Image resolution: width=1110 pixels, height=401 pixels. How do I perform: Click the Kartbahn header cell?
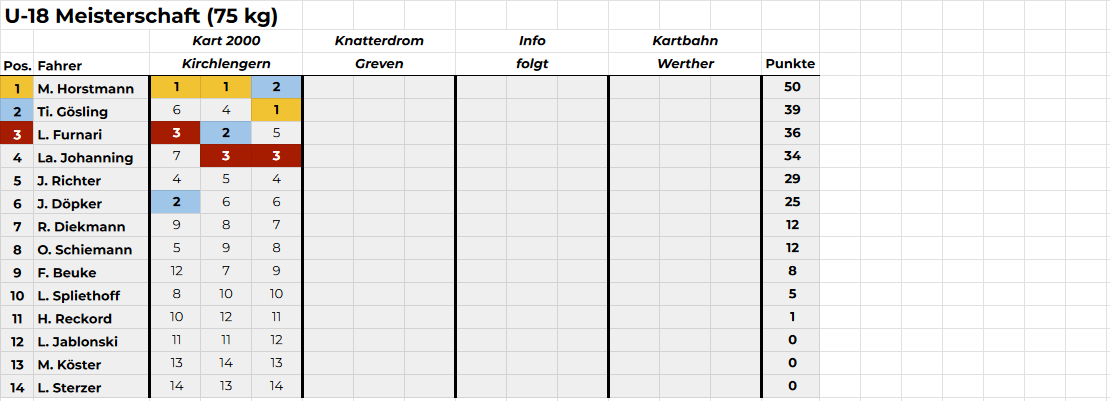[x=685, y=41]
